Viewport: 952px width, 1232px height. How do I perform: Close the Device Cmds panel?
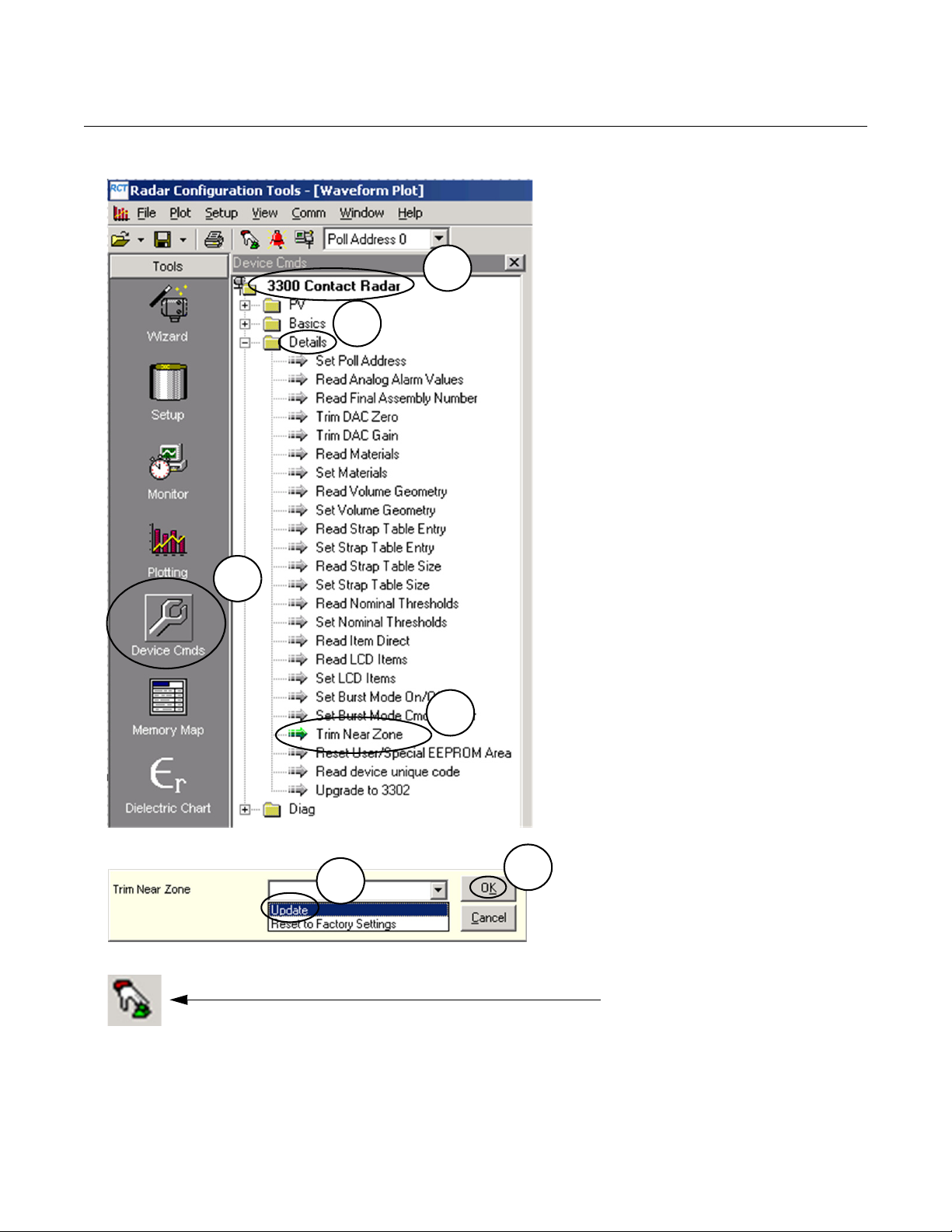click(x=514, y=263)
